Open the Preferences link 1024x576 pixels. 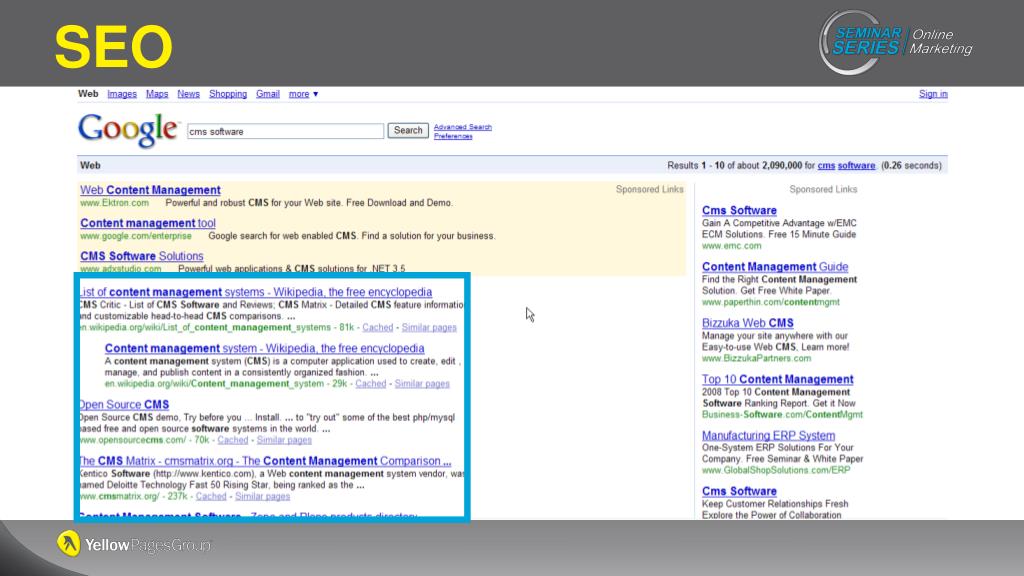[453, 136]
